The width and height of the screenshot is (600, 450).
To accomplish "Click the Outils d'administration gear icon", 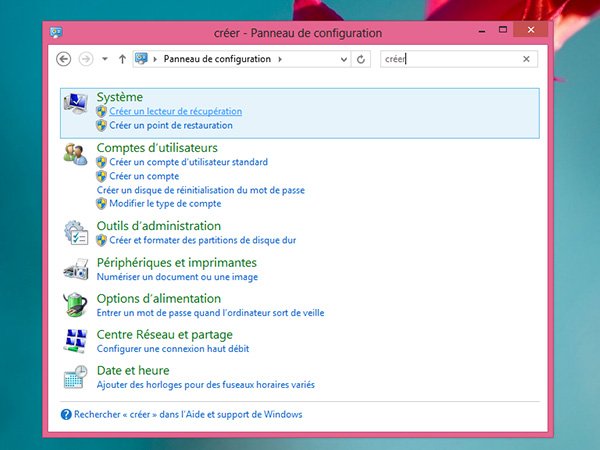I will coord(75,232).
